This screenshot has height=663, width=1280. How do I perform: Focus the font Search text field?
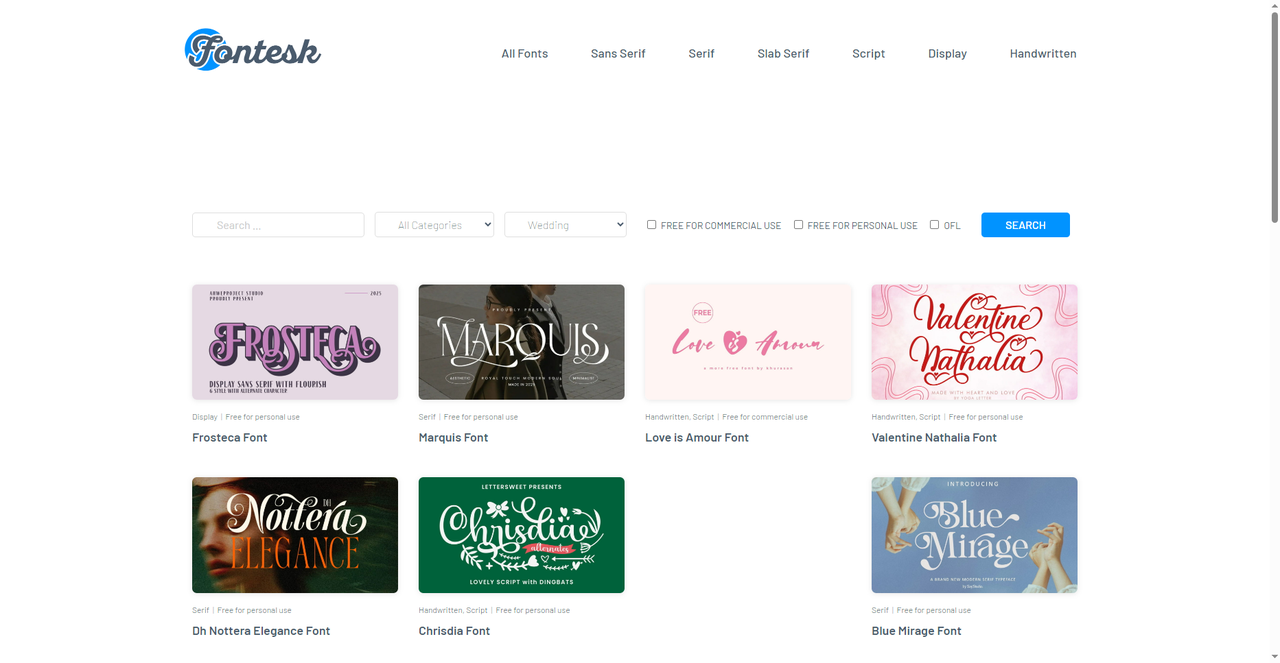(278, 225)
